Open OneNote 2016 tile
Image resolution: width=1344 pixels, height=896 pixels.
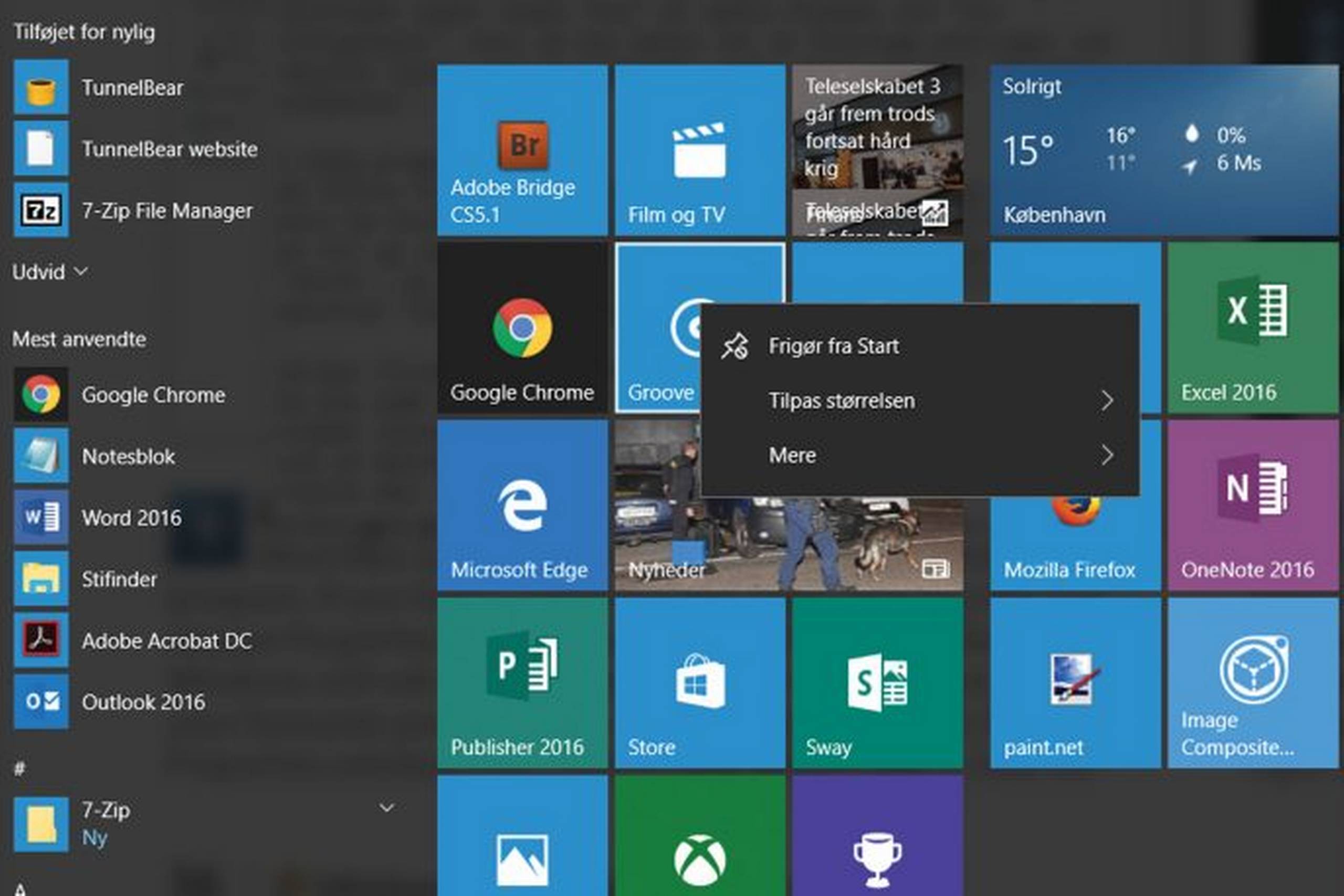pyautogui.click(x=1253, y=505)
